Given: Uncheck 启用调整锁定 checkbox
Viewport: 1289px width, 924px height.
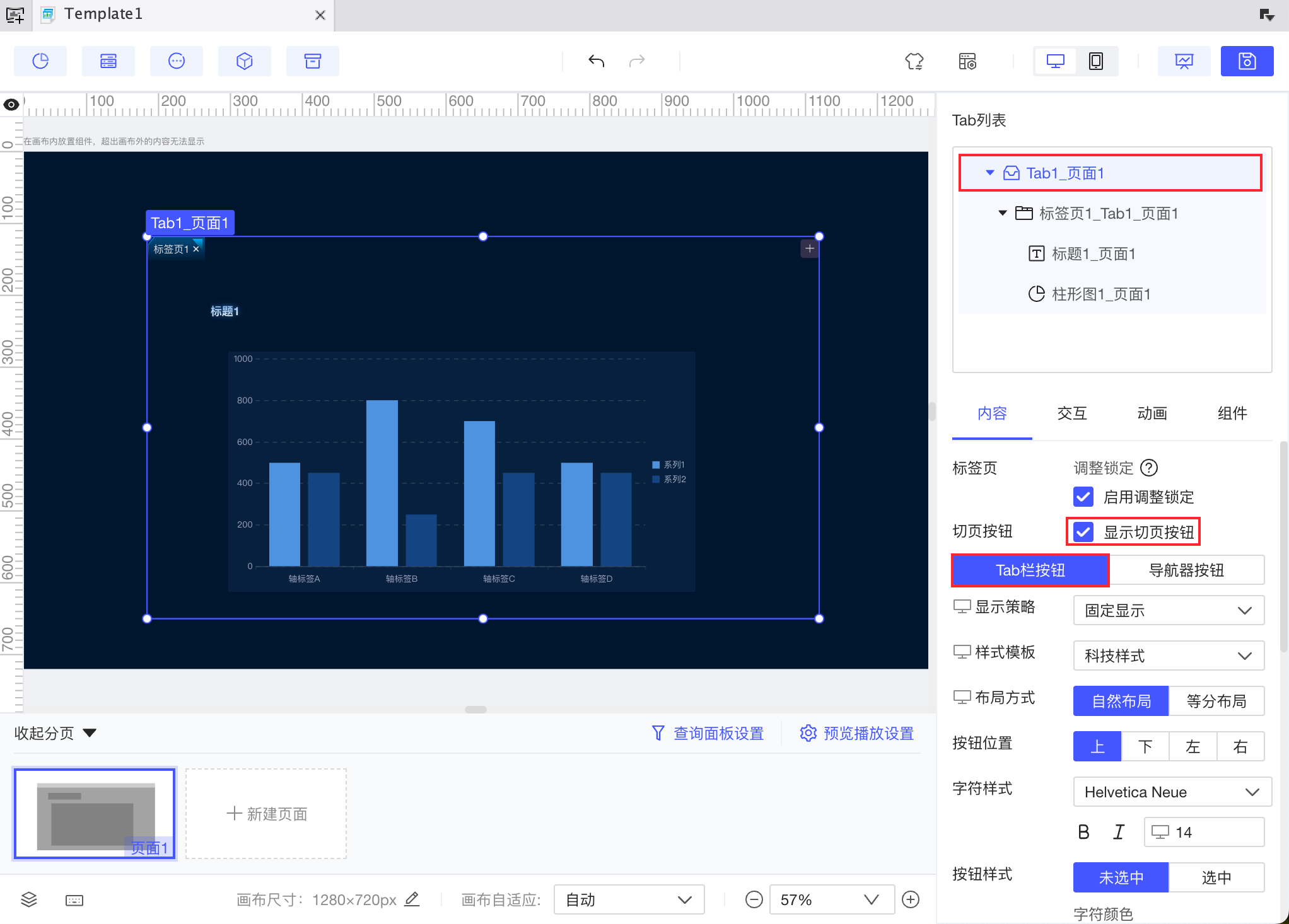Looking at the screenshot, I should (x=1083, y=497).
